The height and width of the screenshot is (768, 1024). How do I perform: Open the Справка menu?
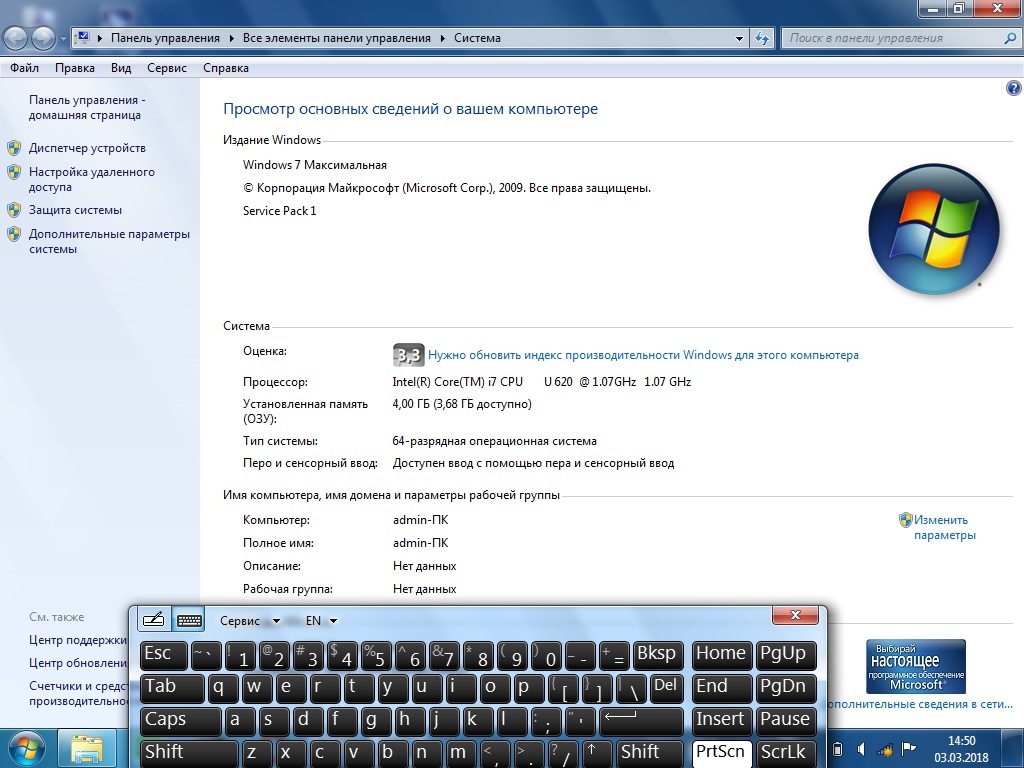point(226,68)
